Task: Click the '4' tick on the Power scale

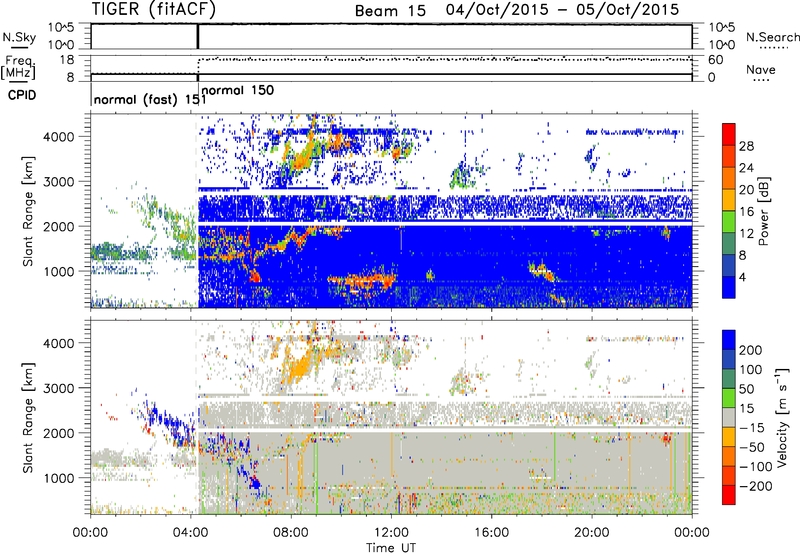Action: tap(742, 277)
